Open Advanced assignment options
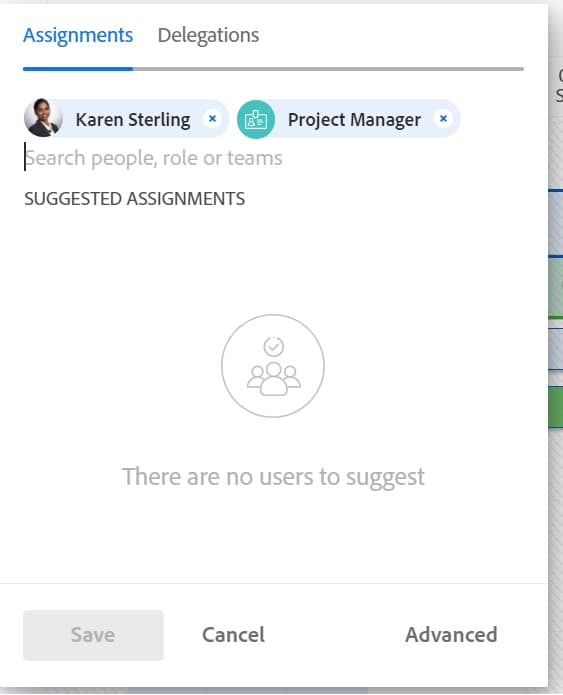Screen dimensions: 563x695 (451, 635)
